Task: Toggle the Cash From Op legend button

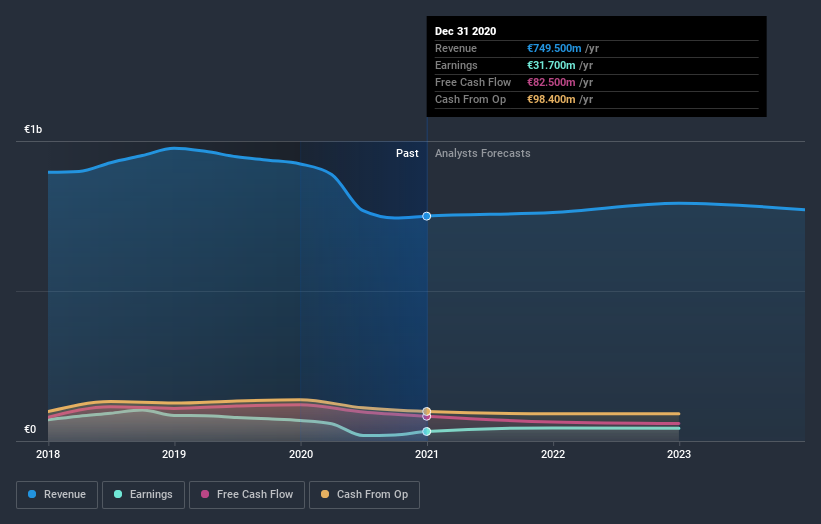Action: 364,495
